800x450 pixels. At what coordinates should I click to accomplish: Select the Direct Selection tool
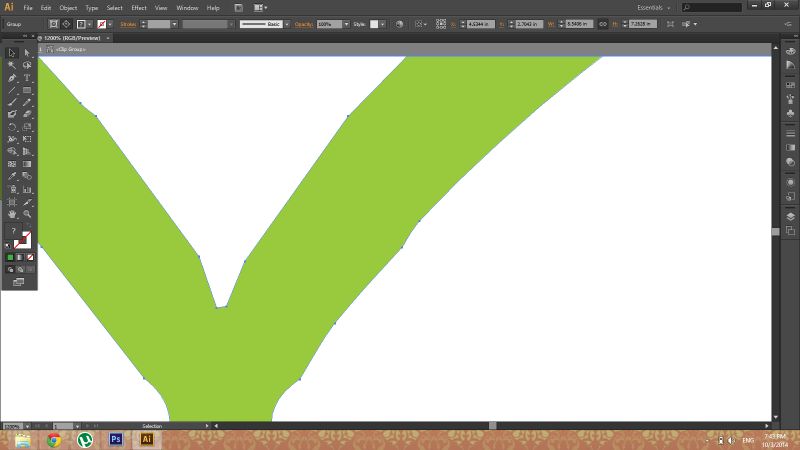coord(27,53)
